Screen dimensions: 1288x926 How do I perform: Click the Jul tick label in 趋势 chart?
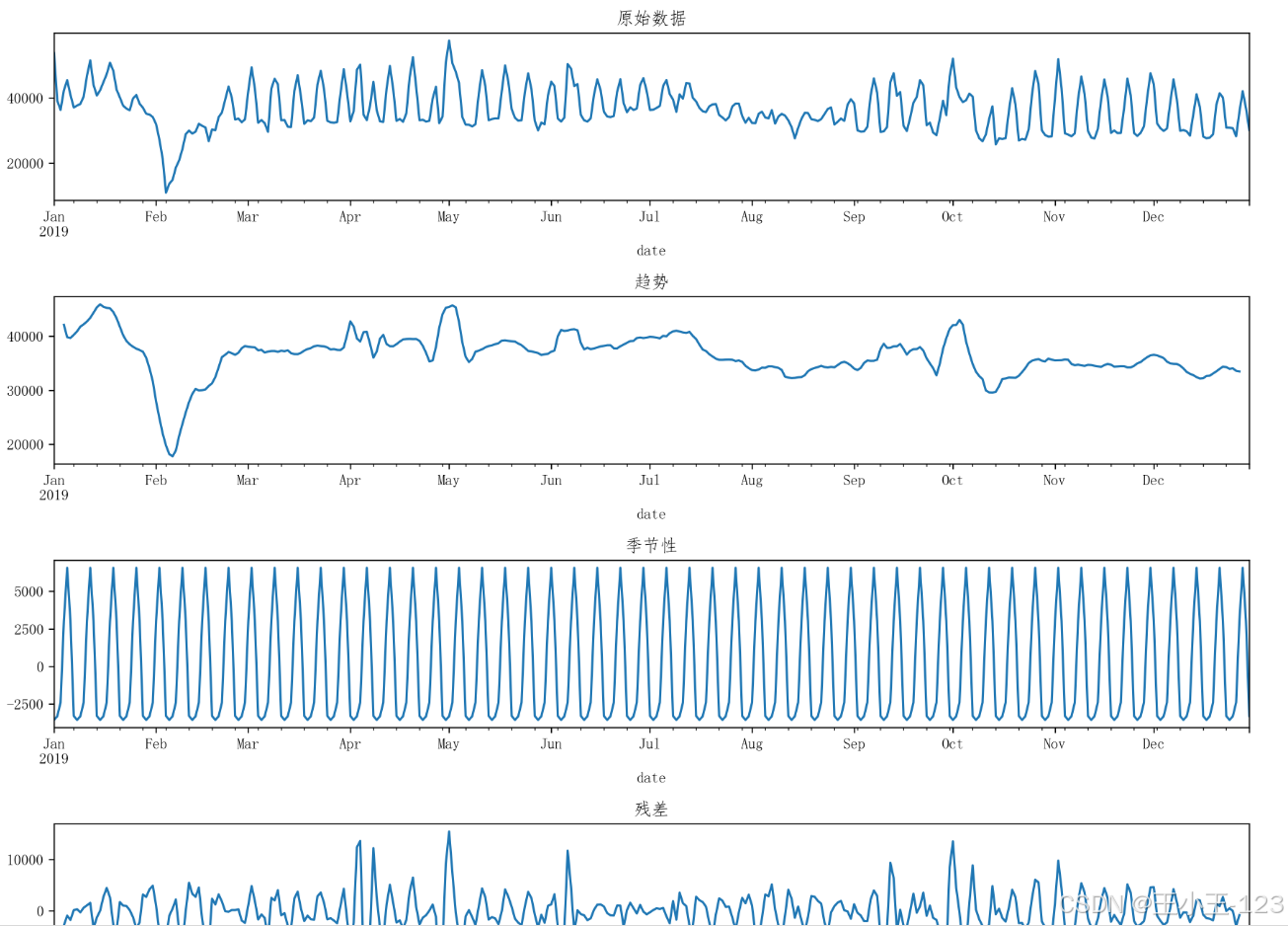(648, 481)
